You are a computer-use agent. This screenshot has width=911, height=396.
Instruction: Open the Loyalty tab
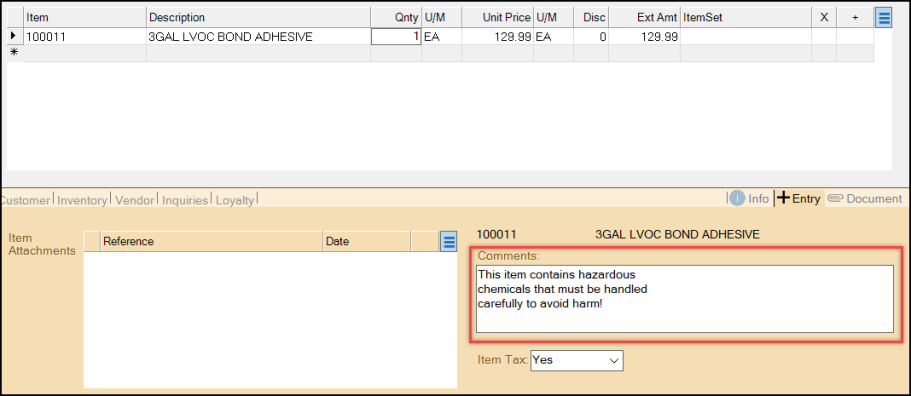235,200
